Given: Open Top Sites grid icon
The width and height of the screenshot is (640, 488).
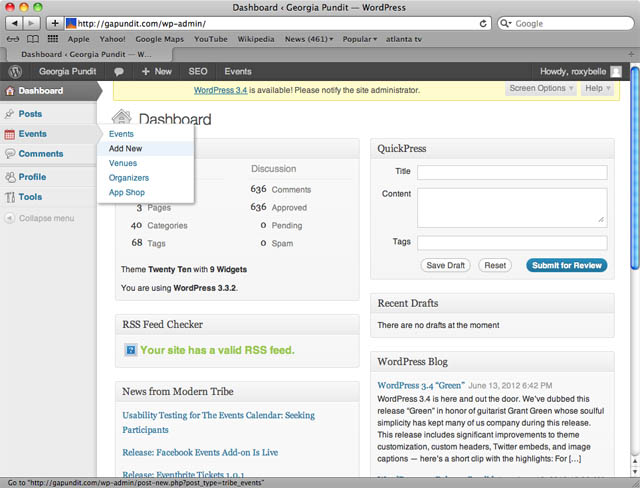Looking at the screenshot, I should [x=53, y=39].
